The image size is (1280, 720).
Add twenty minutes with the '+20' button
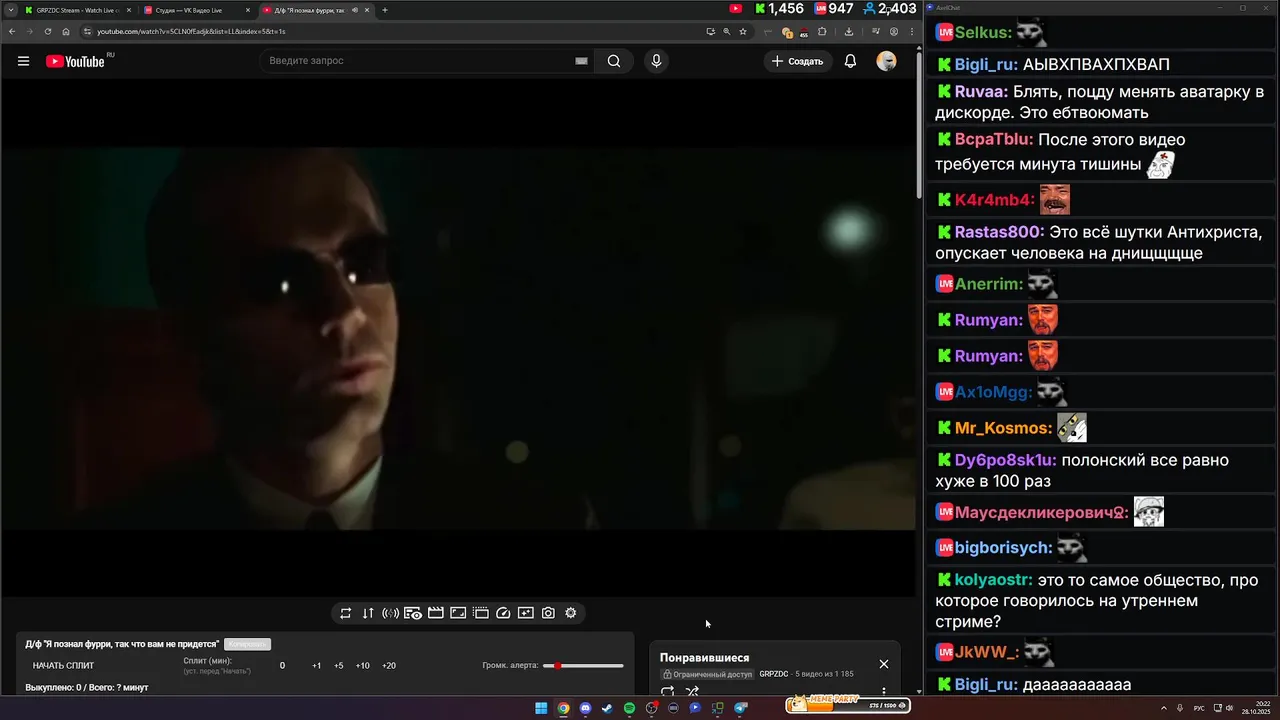pos(389,666)
